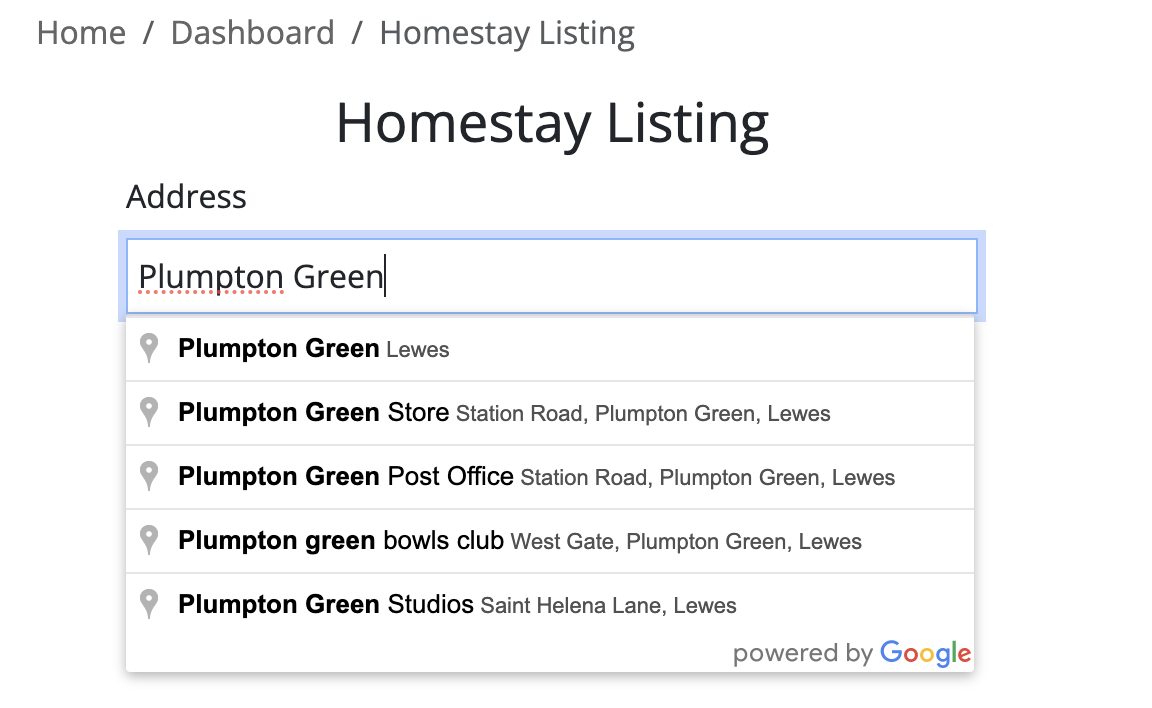Open the Dashboard breadcrumb link
Viewport: 1152px width, 708px height.
(x=252, y=33)
